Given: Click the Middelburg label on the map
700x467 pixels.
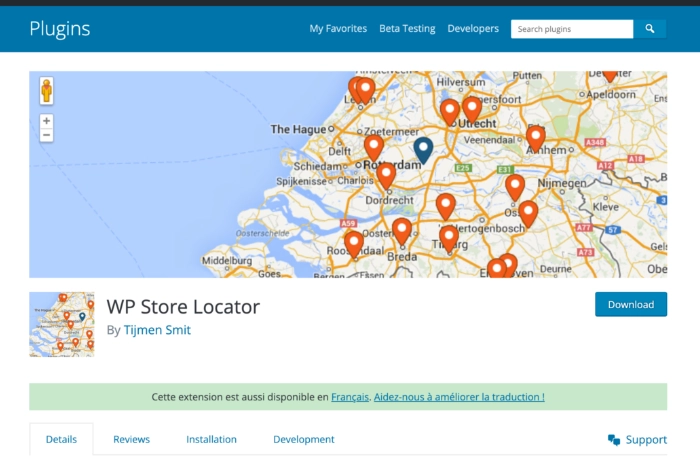Looking at the screenshot, I should click(x=227, y=260).
